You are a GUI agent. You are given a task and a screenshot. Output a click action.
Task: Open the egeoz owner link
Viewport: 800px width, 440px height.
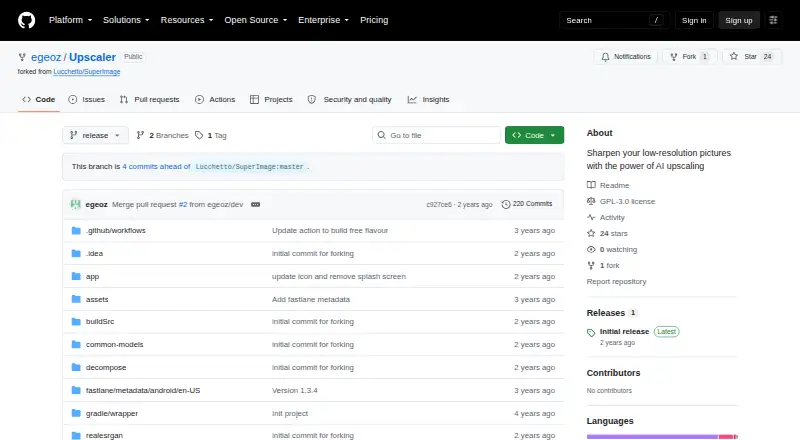pos(46,57)
